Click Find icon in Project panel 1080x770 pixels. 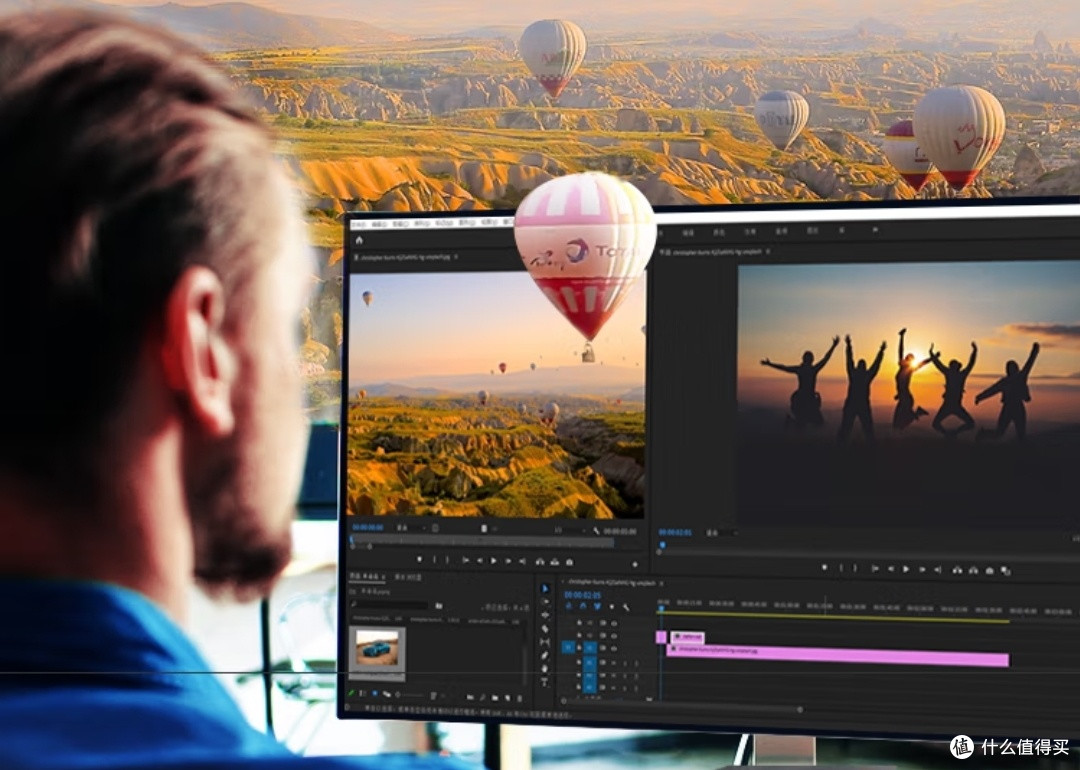pyautogui.click(x=482, y=698)
